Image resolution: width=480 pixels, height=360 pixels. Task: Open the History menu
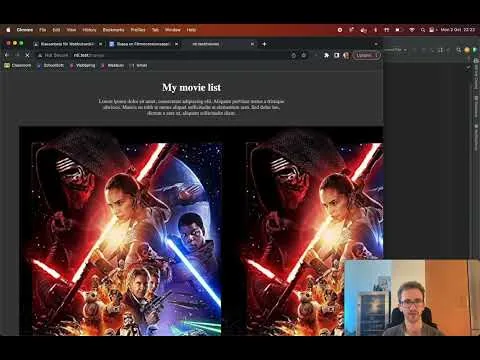[x=89, y=30]
